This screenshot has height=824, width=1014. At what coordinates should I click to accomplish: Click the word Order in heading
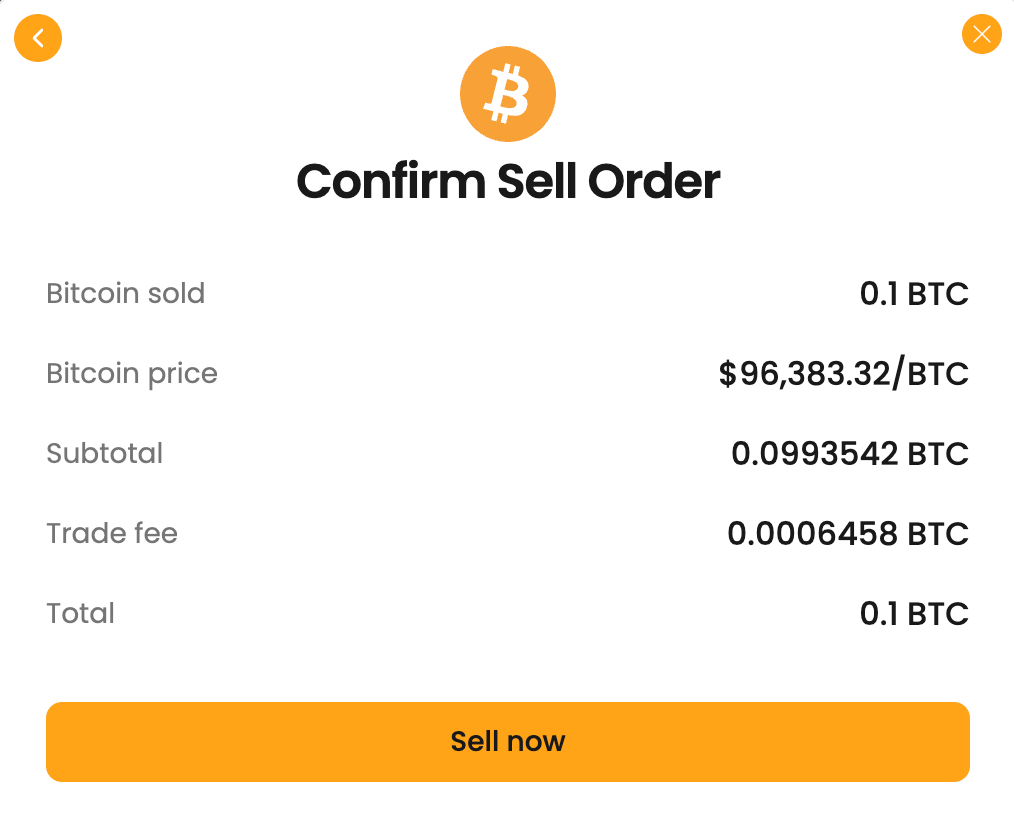pos(654,182)
